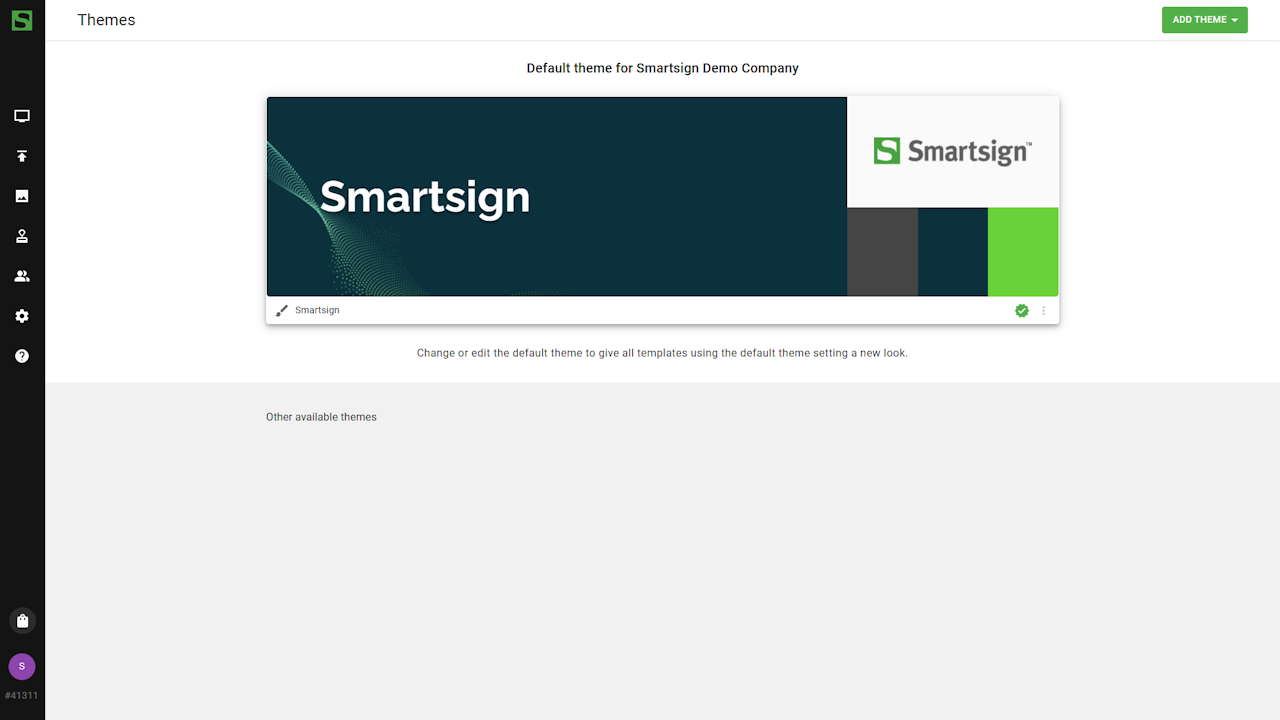Select the bright green theme color swatch
Viewport: 1280px width, 720px height.
(x=1023, y=252)
